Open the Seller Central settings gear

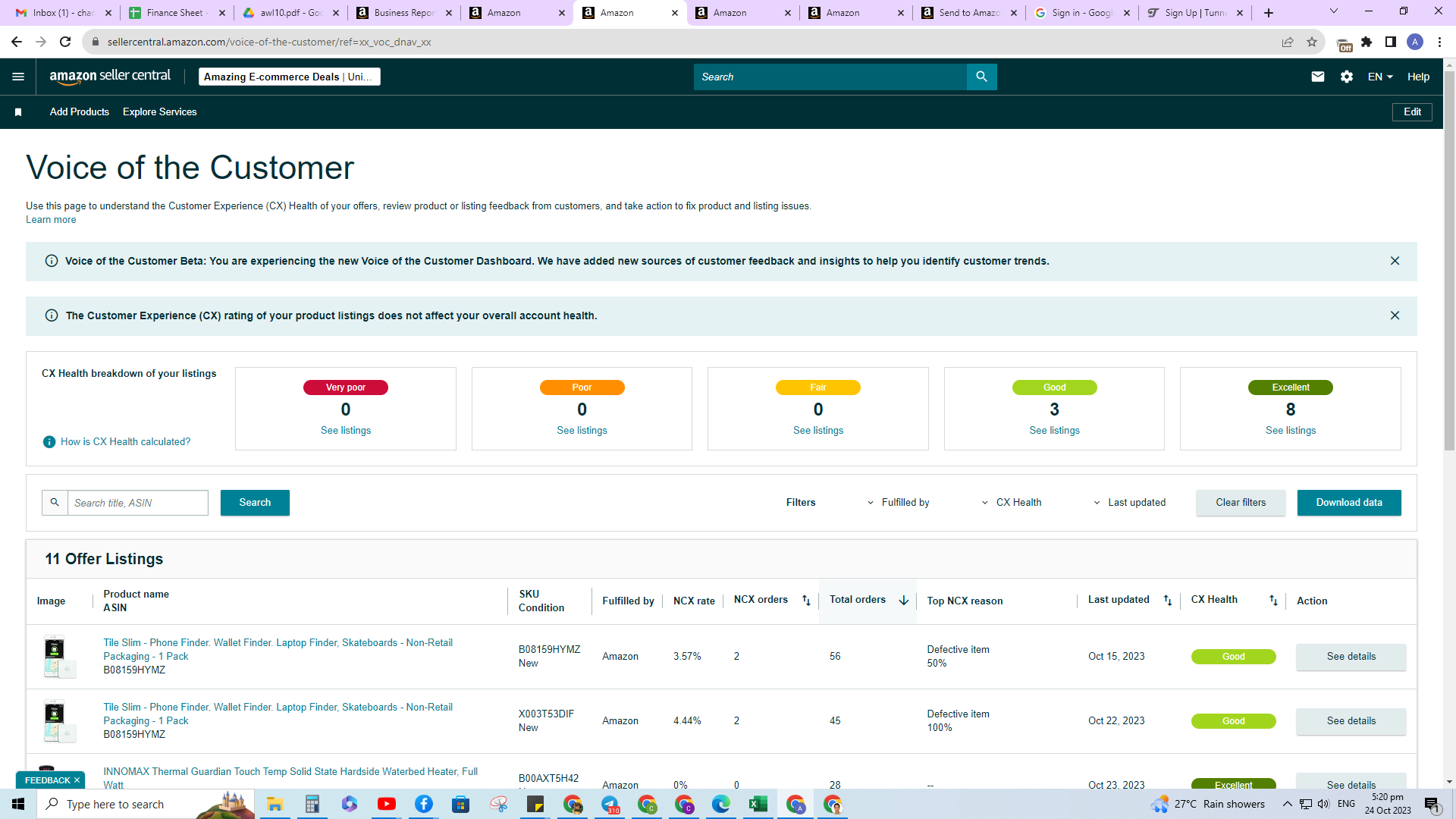pos(1347,77)
